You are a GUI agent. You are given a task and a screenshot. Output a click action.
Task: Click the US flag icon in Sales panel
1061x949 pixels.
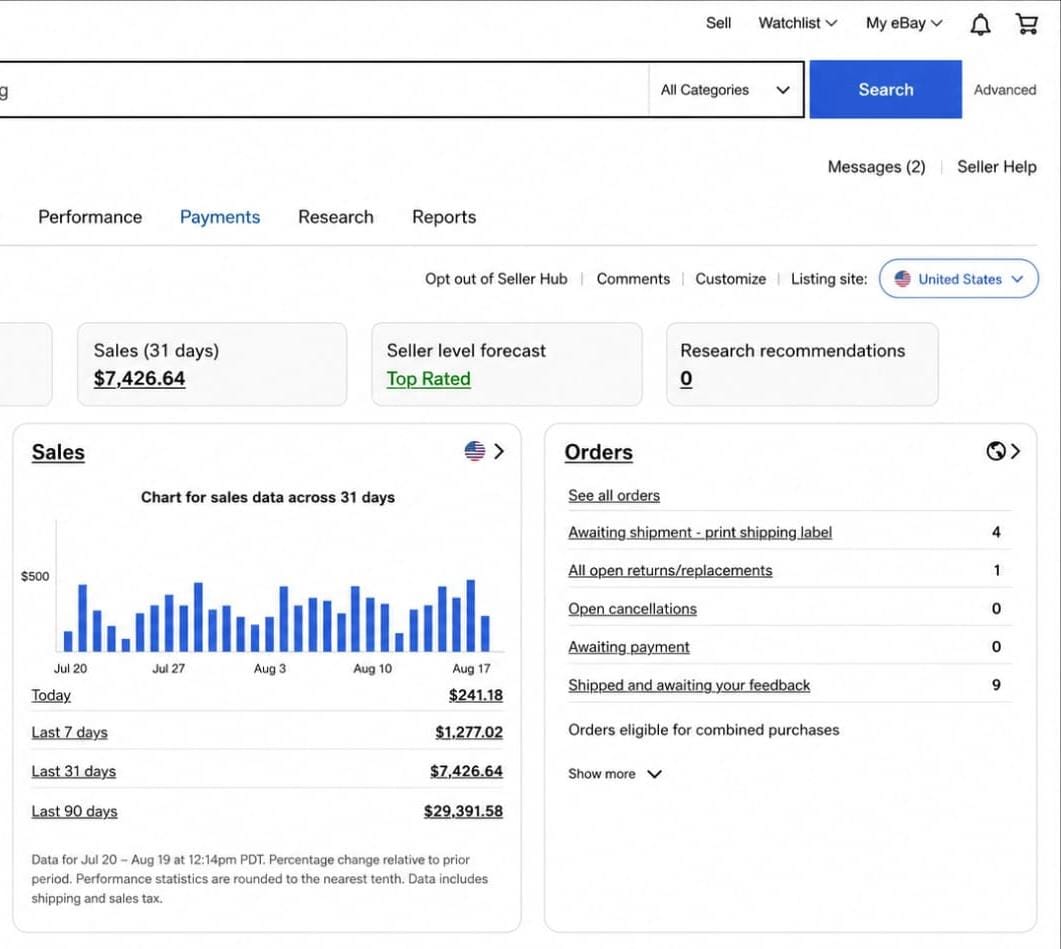pos(475,451)
